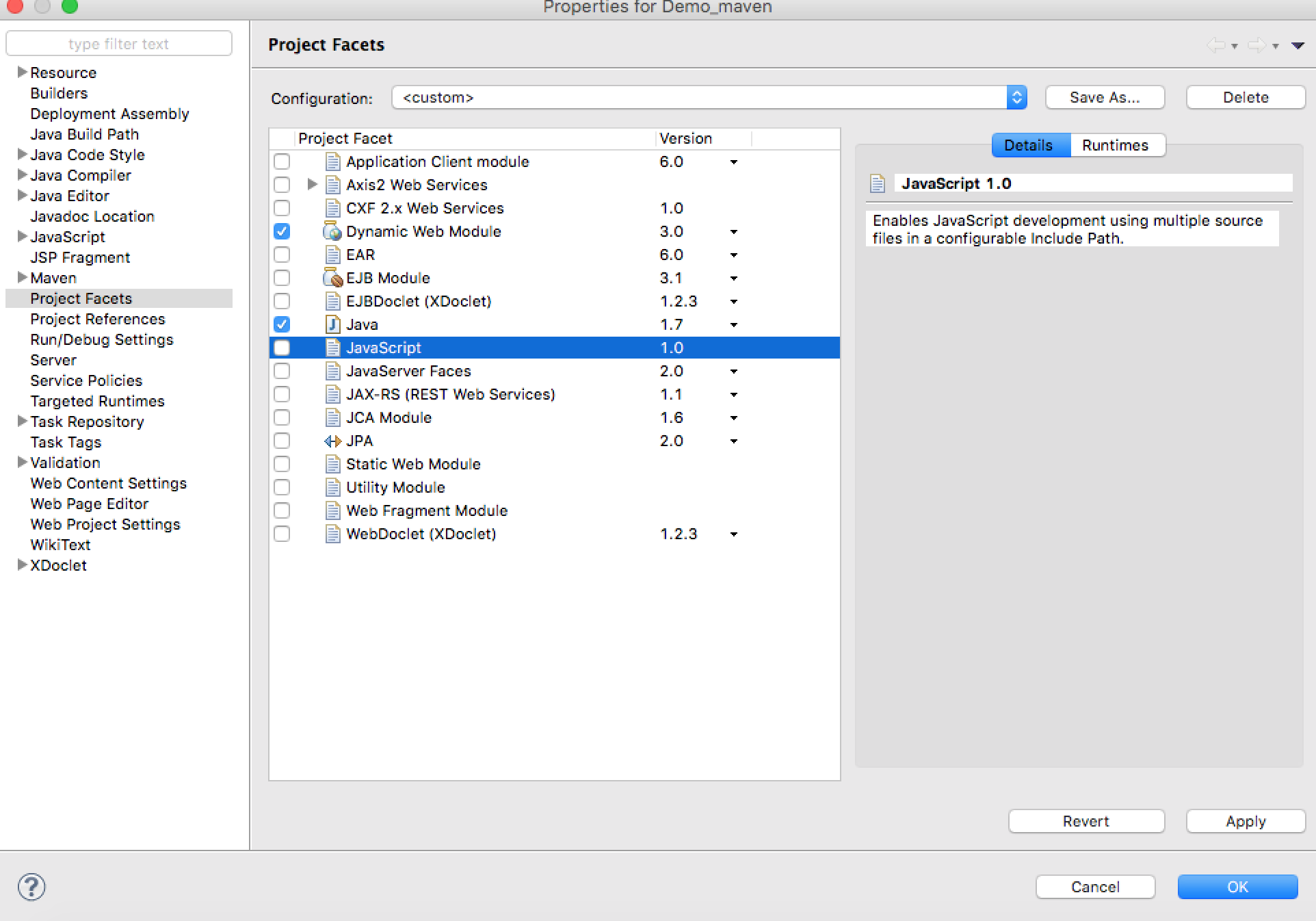Click the Dynamic Web Module facet icon
The width and height of the screenshot is (1316, 921).
point(329,231)
